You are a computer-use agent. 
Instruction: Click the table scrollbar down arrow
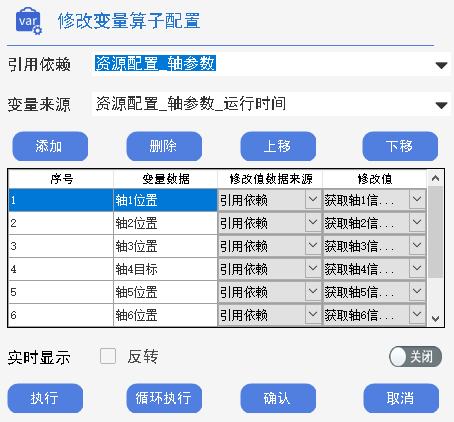click(435, 319)
